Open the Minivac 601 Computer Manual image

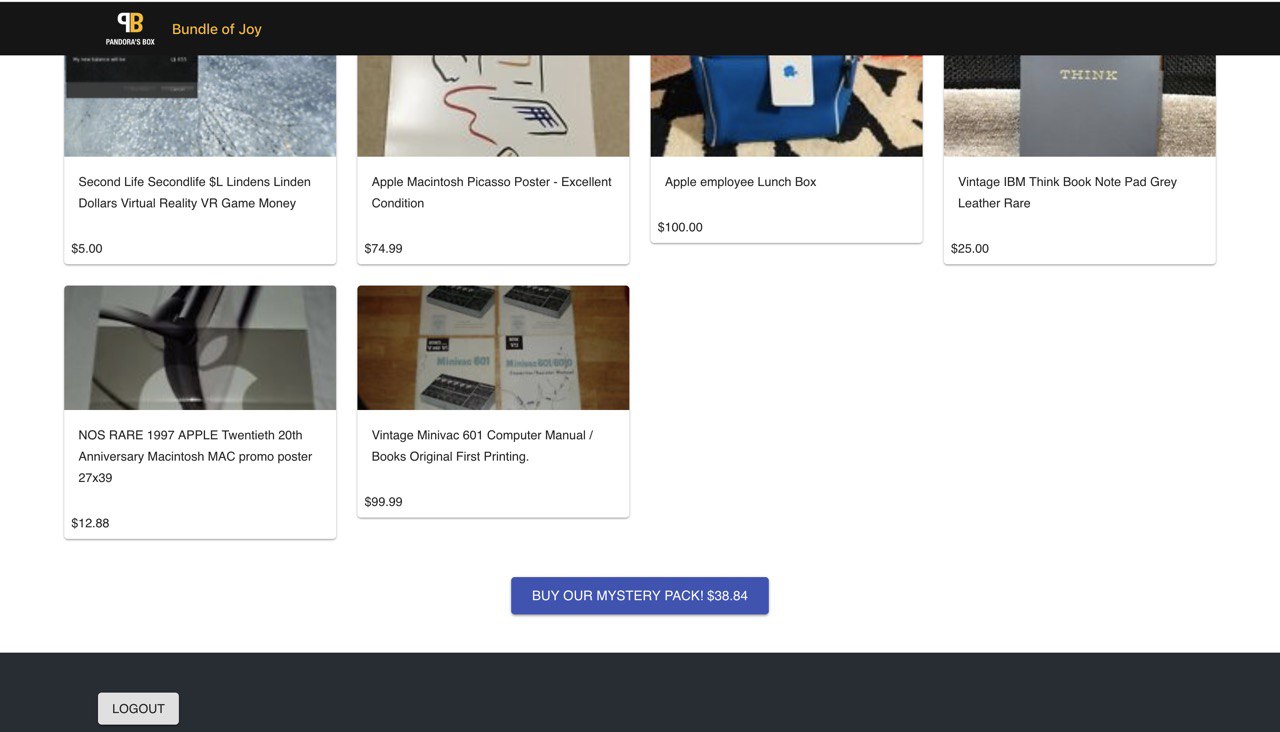point(493,348)
